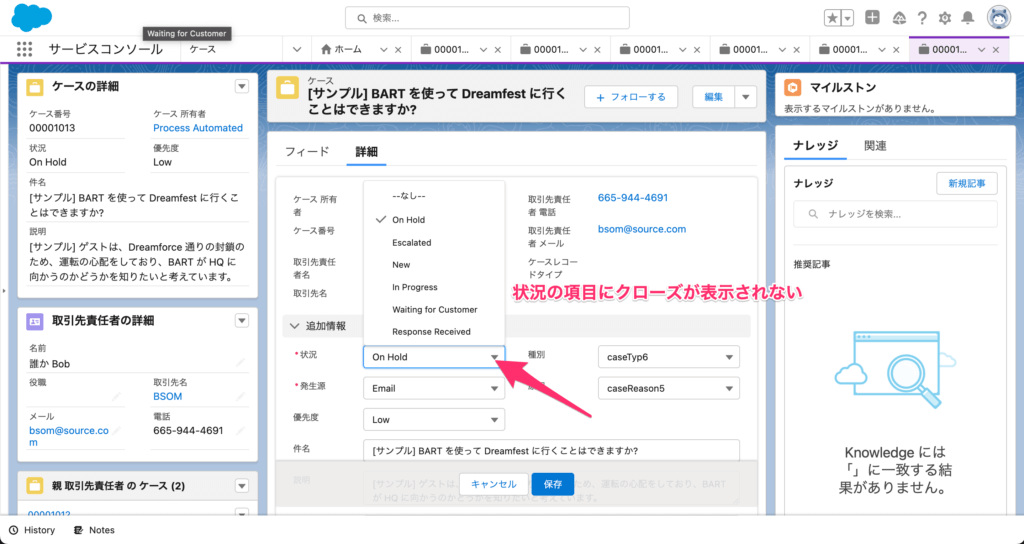Click the global search field

pos(487,18)
